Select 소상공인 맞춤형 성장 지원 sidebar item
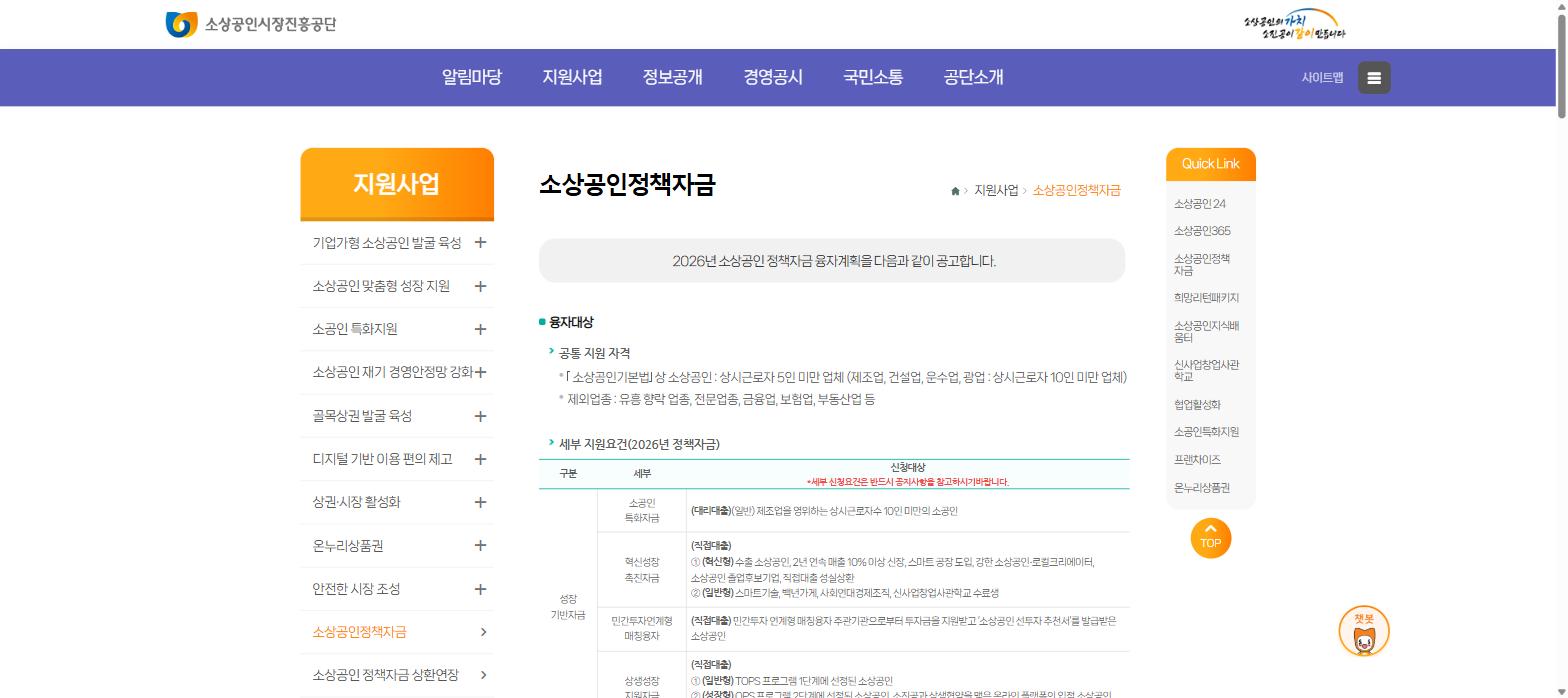This screenshot has width=1568, height=698. [381, 286]
